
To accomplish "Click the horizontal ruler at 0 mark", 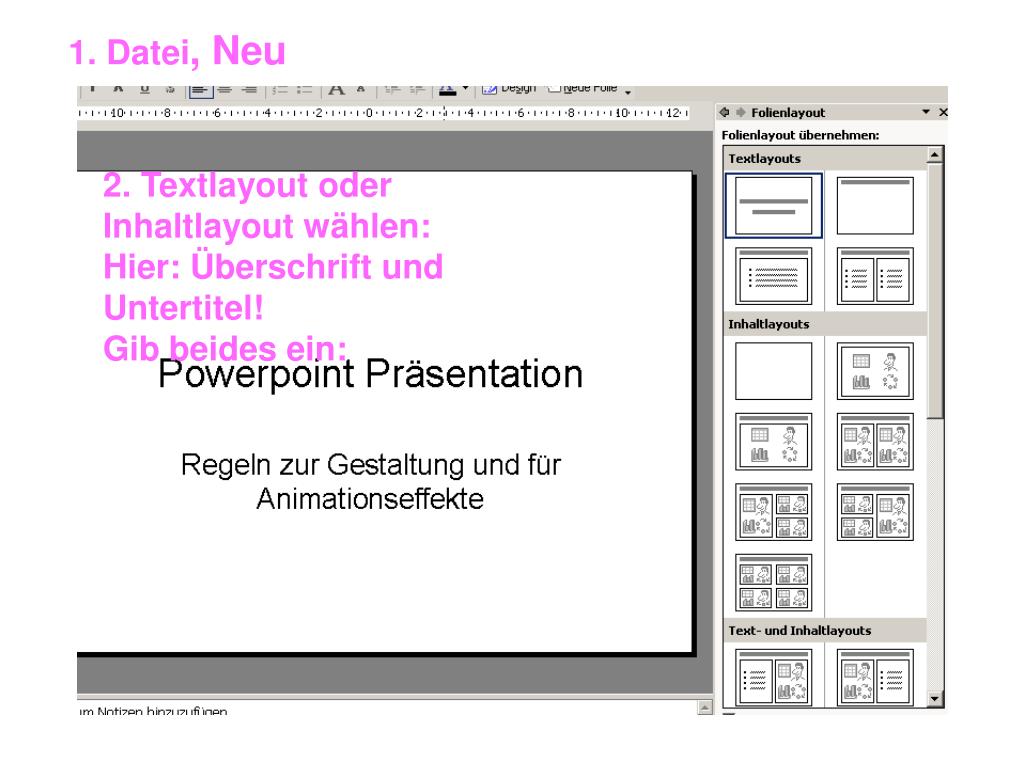I will [369, 113].
